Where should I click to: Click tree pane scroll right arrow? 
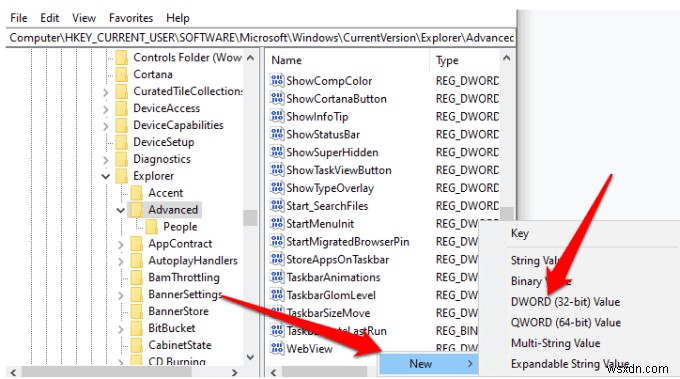235,372
